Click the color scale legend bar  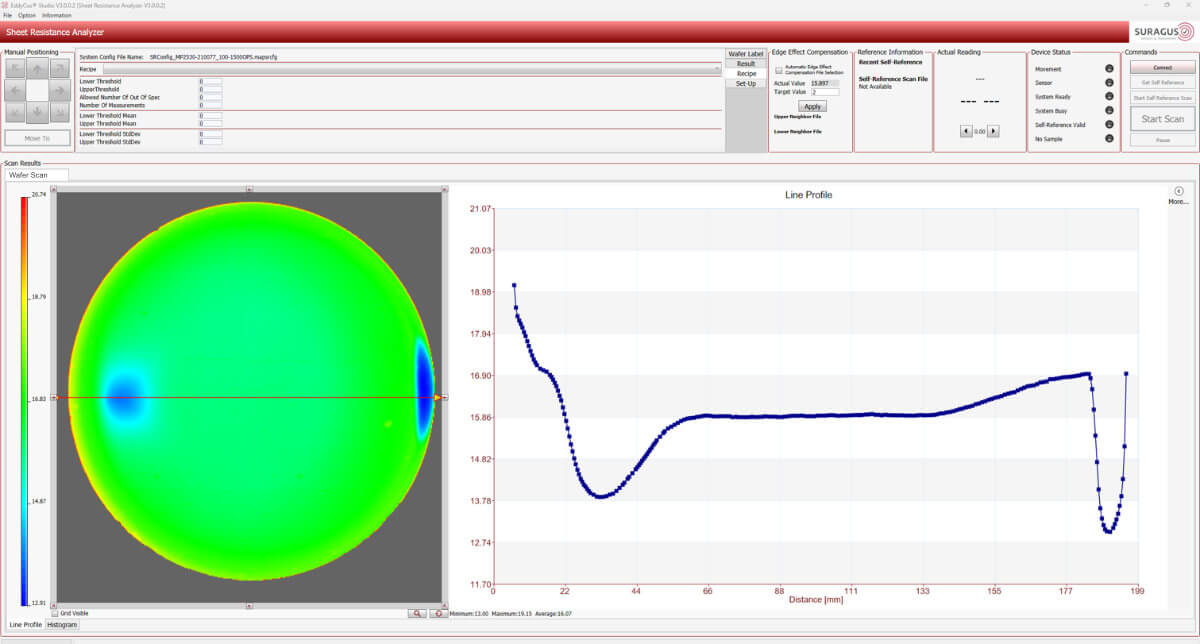(x=25, y=400)
